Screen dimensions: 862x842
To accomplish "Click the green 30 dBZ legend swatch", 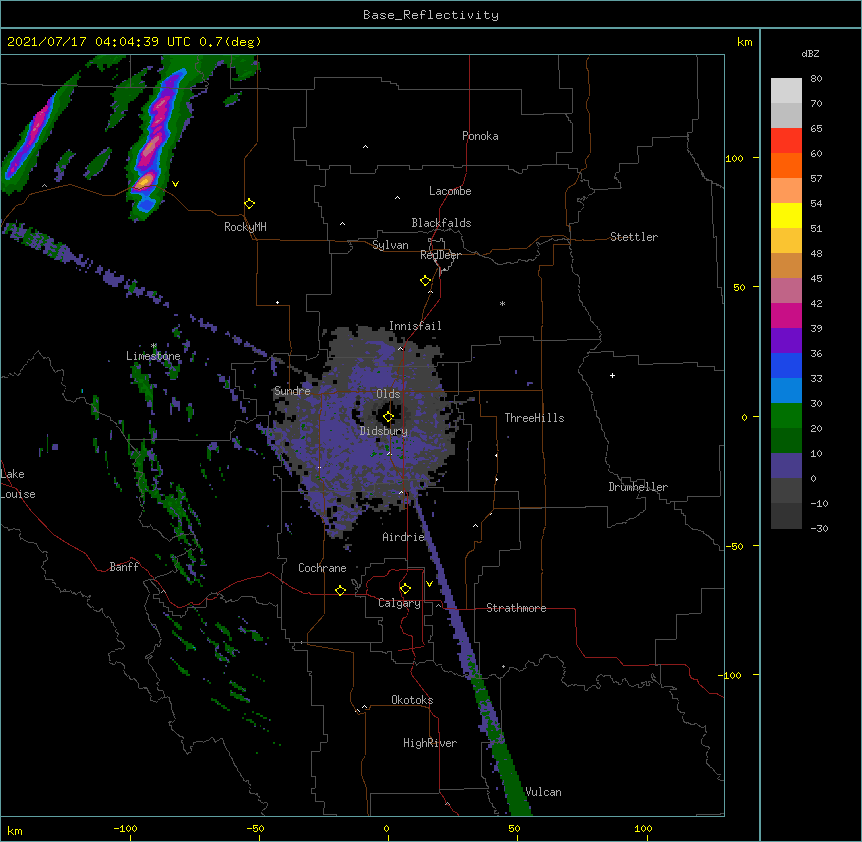I will click(786, 416).
